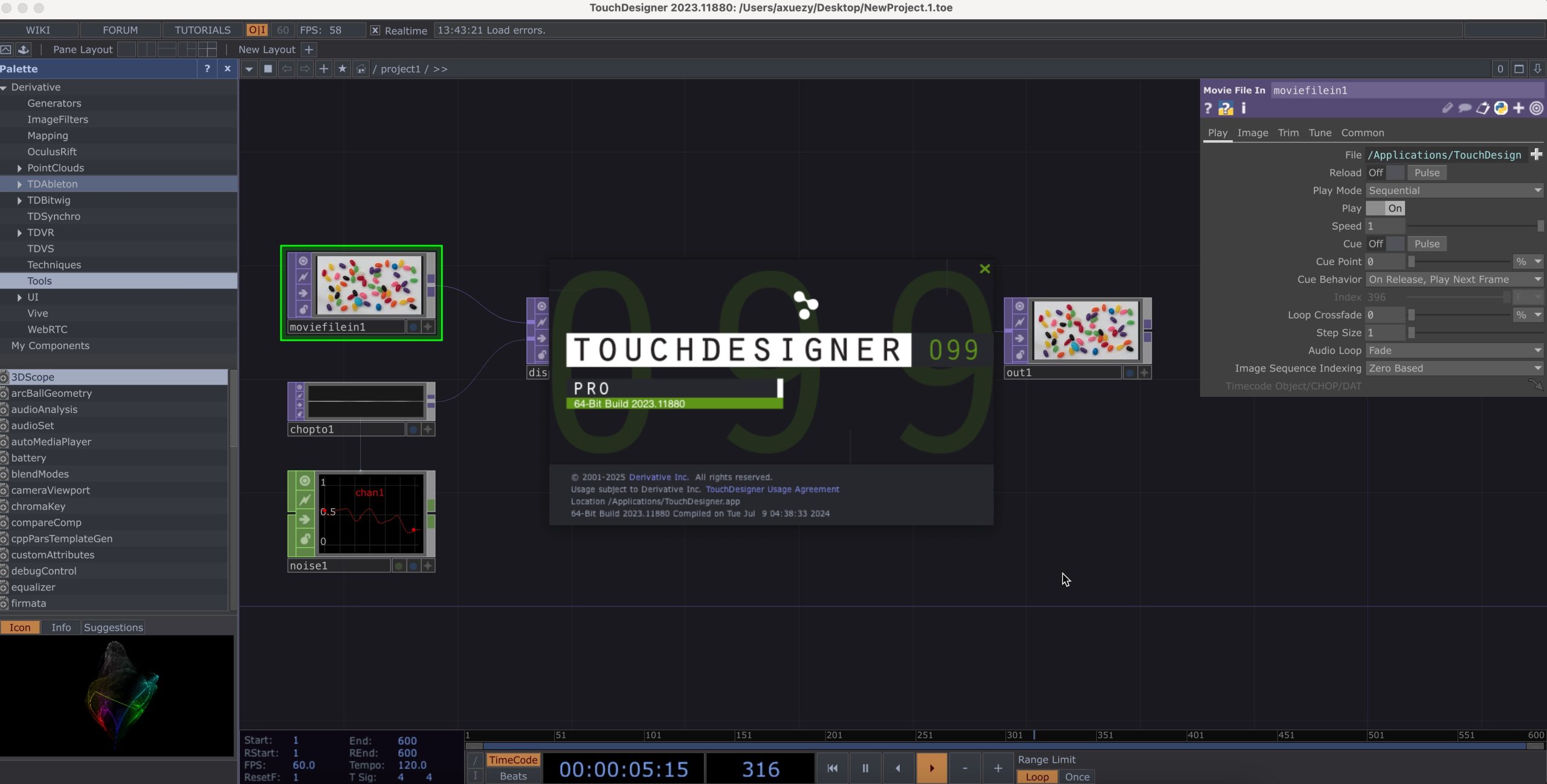Browse for file with plus icon
Image resolution: width=1547 pixels, height=784 pixels.
[1536, 155]
